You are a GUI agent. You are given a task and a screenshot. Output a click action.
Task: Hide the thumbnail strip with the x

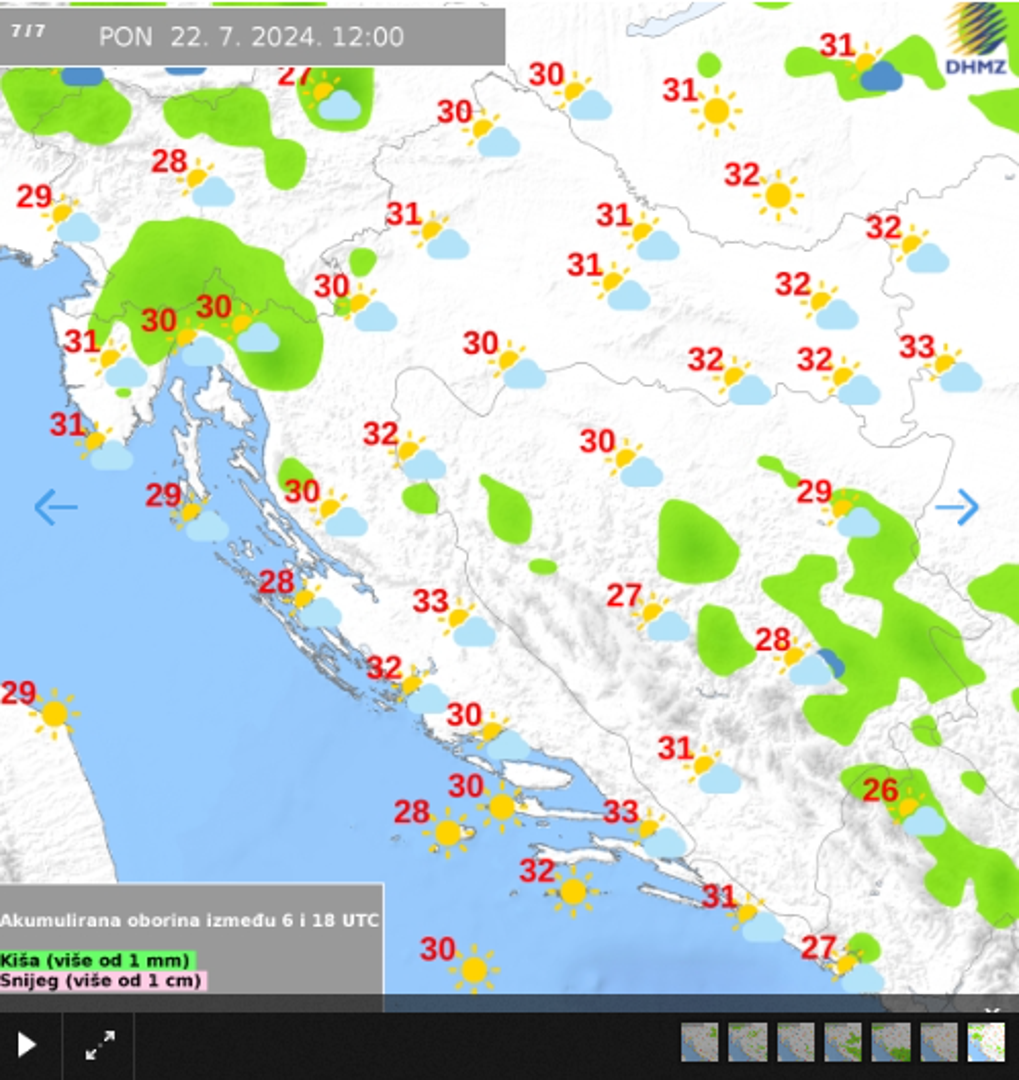click(x=992, y=1011)
